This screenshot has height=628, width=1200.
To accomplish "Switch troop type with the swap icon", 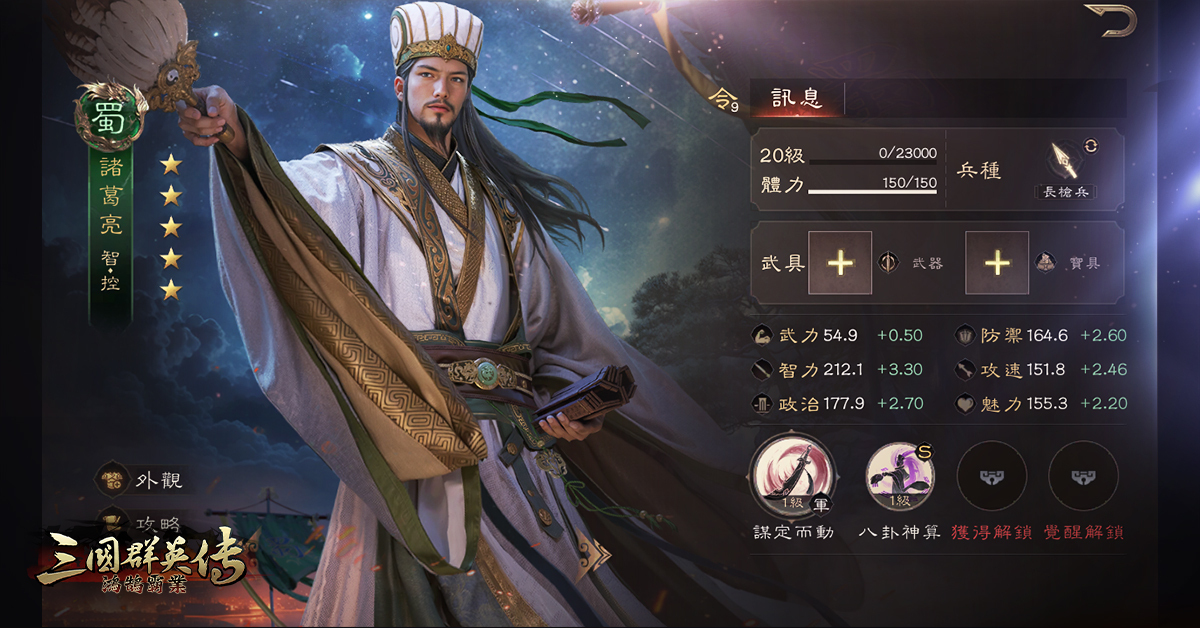I will [x=1091, y=146].
